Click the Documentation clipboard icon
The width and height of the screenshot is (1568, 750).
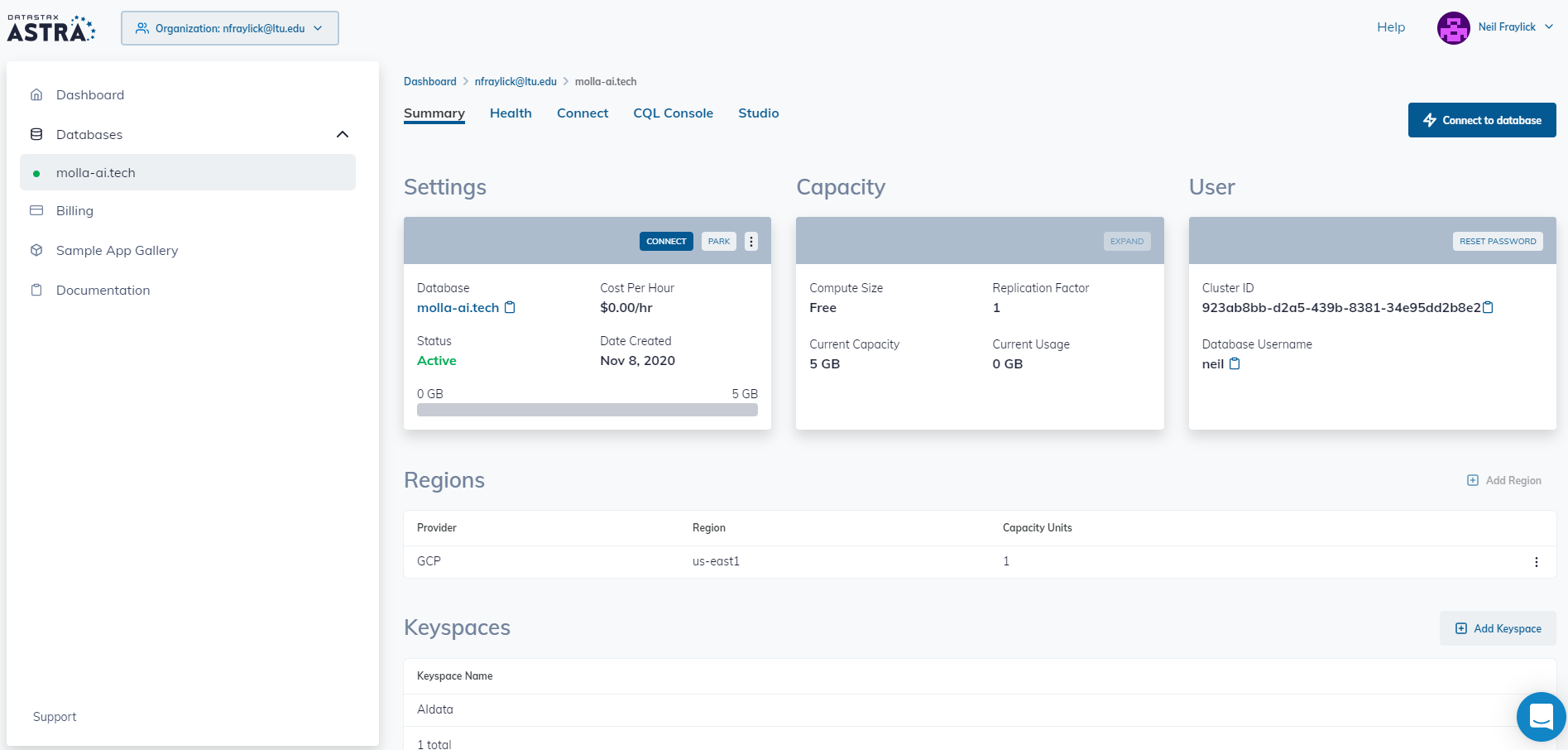(36, 290)
